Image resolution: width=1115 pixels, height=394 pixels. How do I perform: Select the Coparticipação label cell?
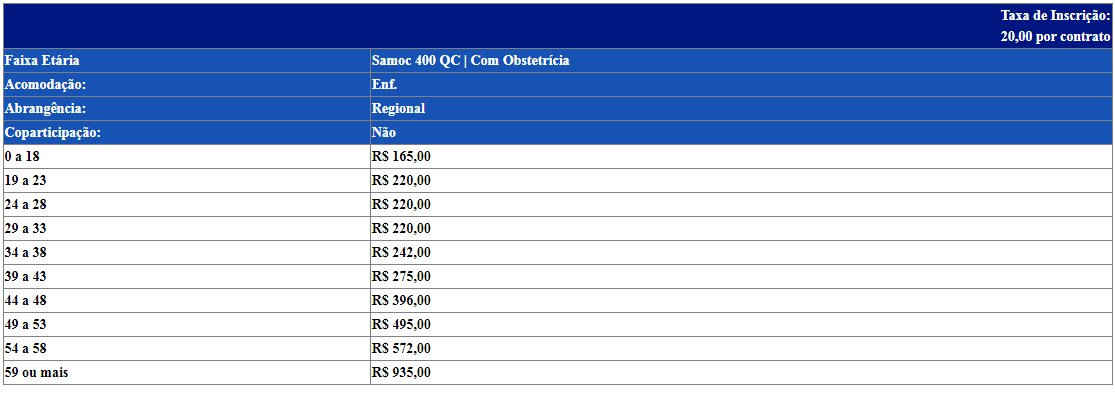click(186, 133)
